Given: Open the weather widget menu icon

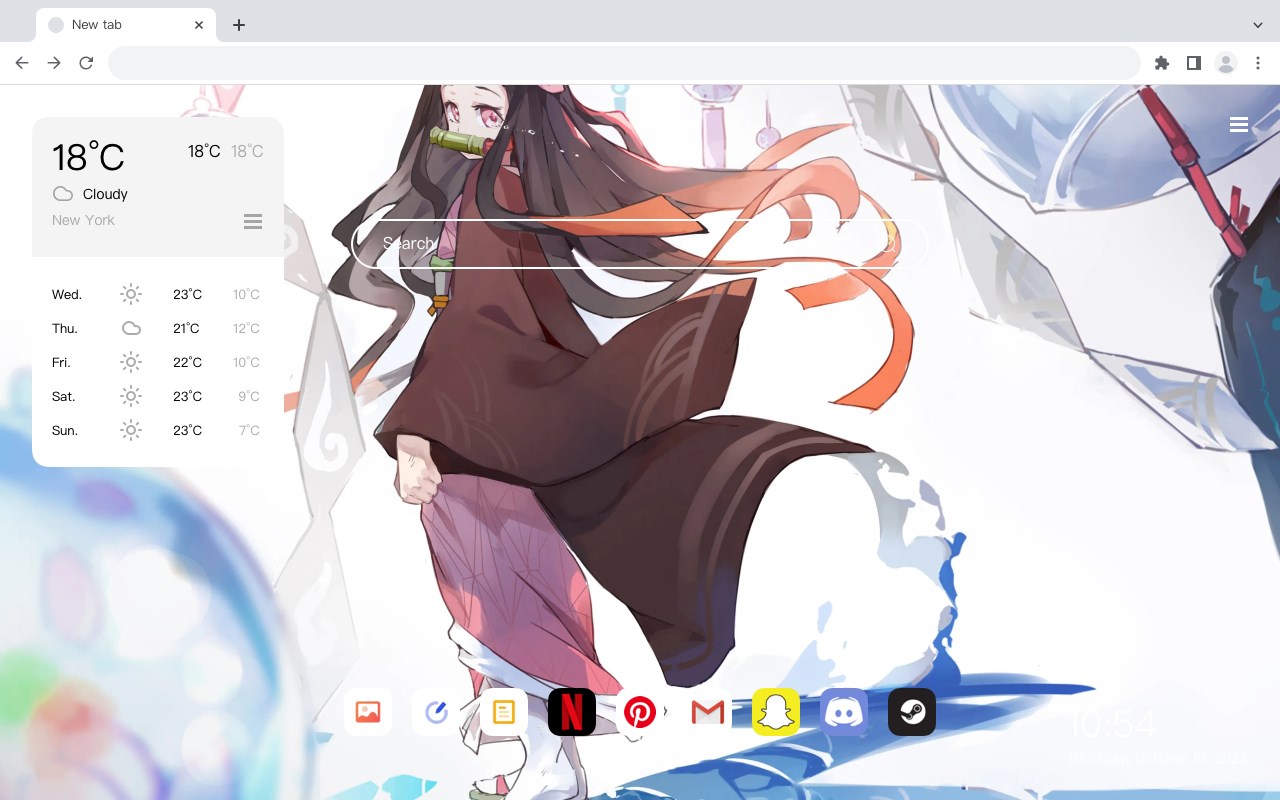Looking at the screenshot, I should [x=253, y=221].
